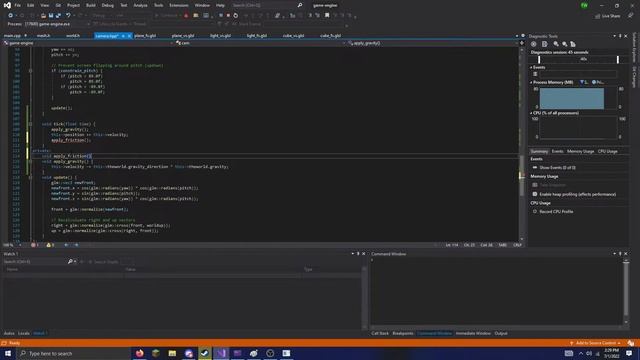Toggle pause events icon in Events track
The height and width of the screenshot is (360, 640).
click(x=535, y=74)
